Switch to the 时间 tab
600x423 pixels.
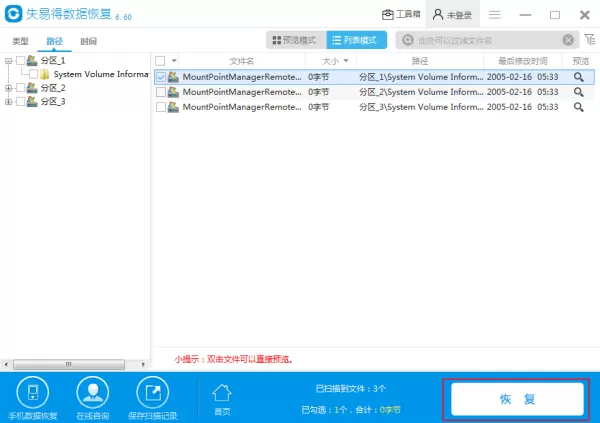point(88,41)
